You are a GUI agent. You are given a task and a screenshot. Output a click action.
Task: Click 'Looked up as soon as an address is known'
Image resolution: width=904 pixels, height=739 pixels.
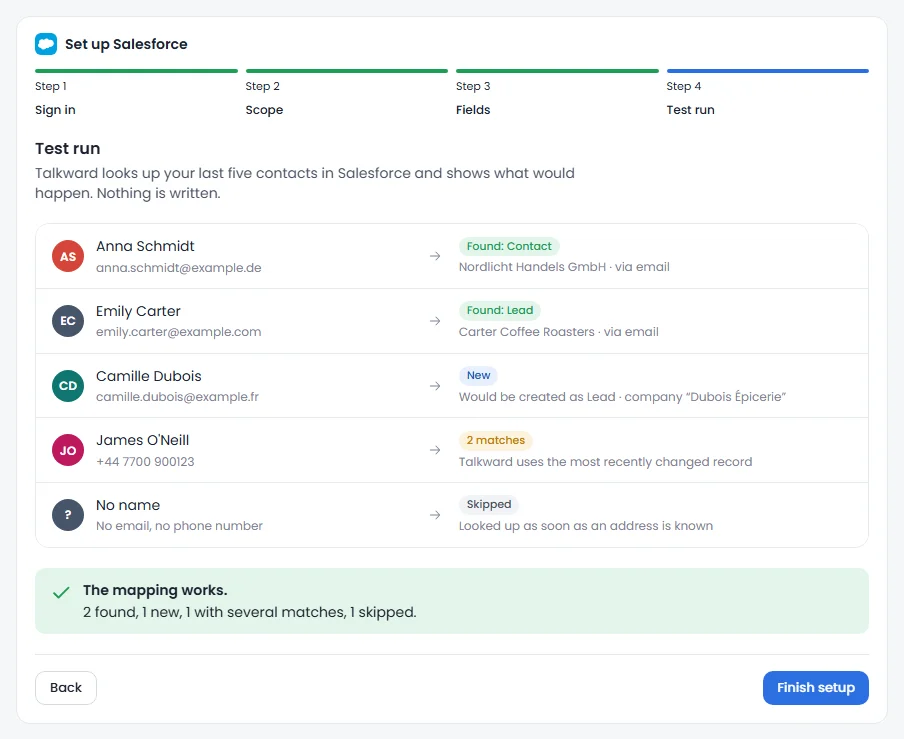tap(586, 526)
